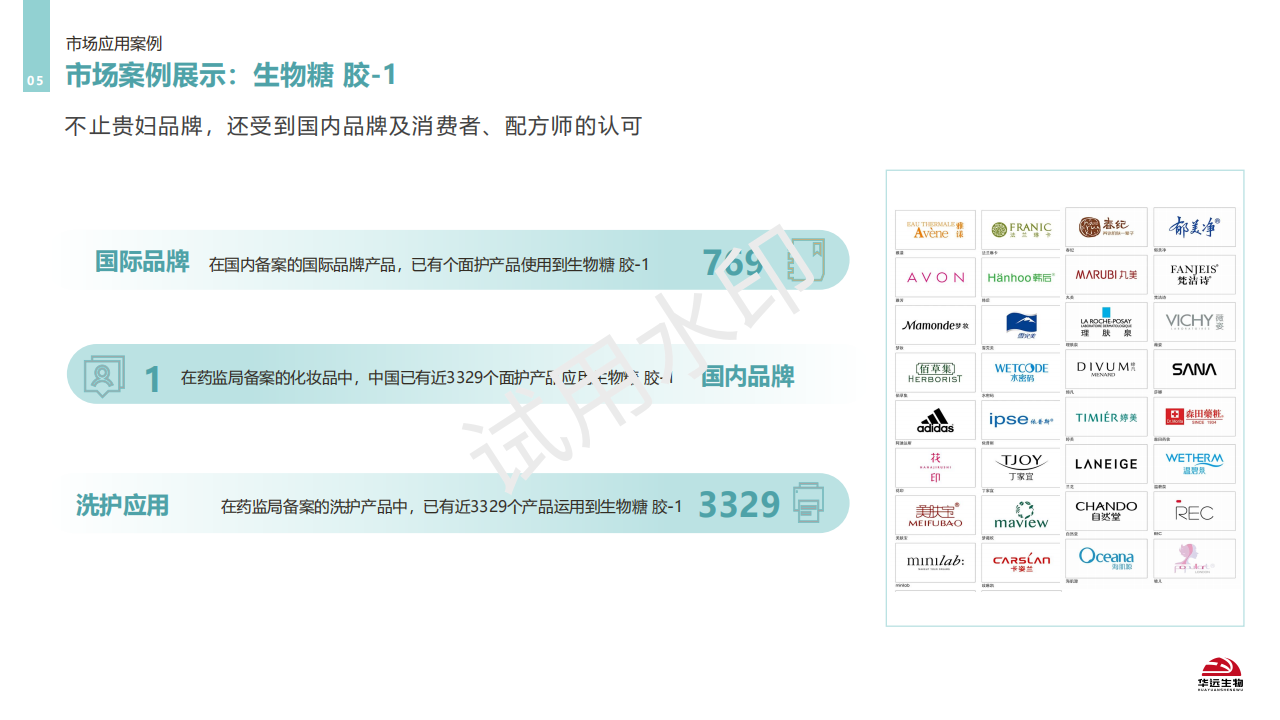The width and height of the screenshot is (1280, 720).
Task: Click the CHANDO logo tile
Action: coord(1105,511)
